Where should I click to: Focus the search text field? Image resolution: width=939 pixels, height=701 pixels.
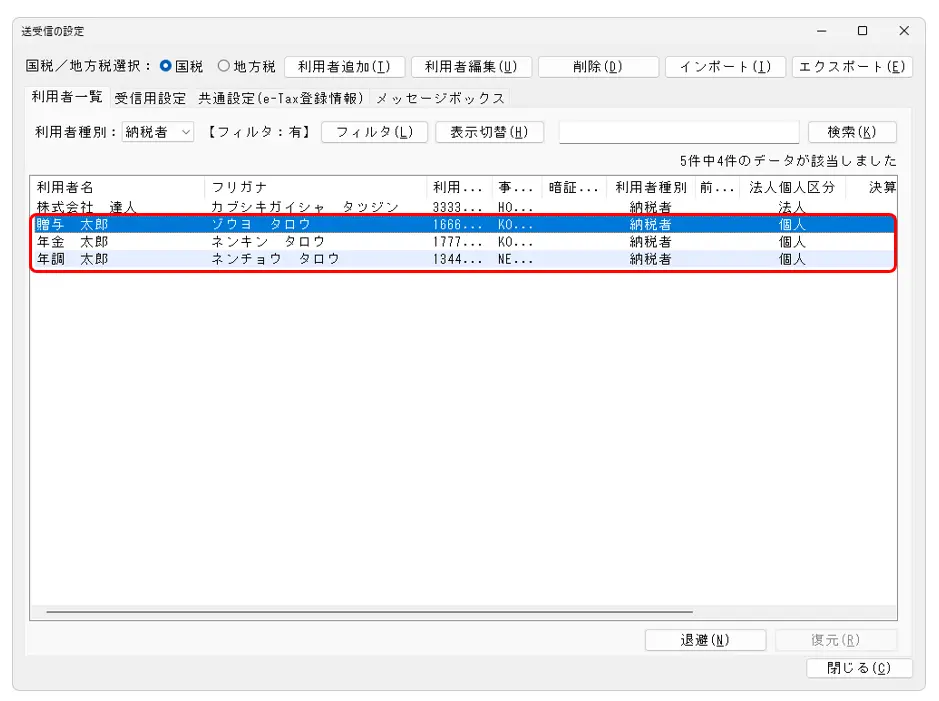[x=679, y=133]
